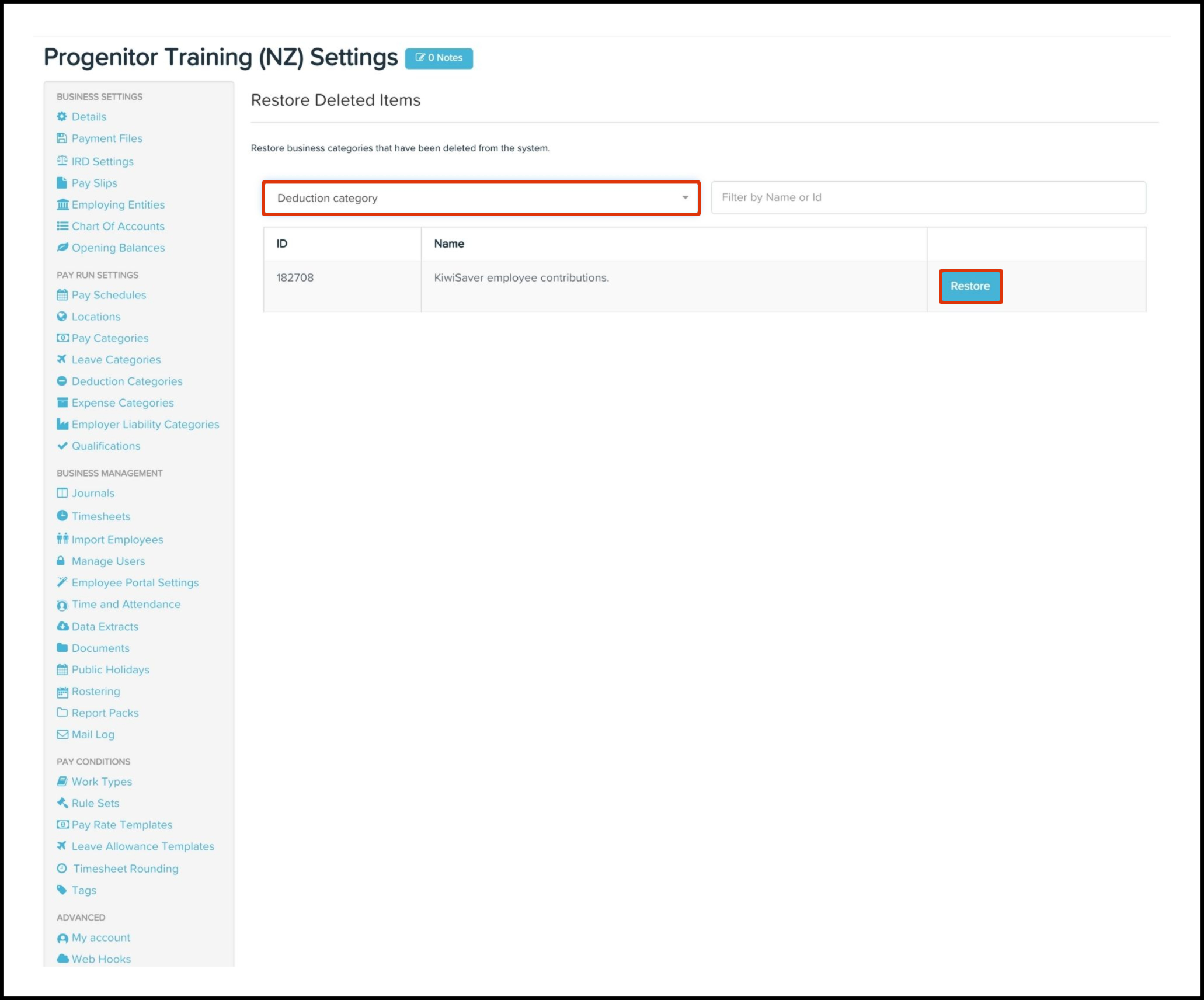Click the gavel icon beside Rule Sets
Image resolution: width=1204 pixels, height=1000 pixels.
62,803
